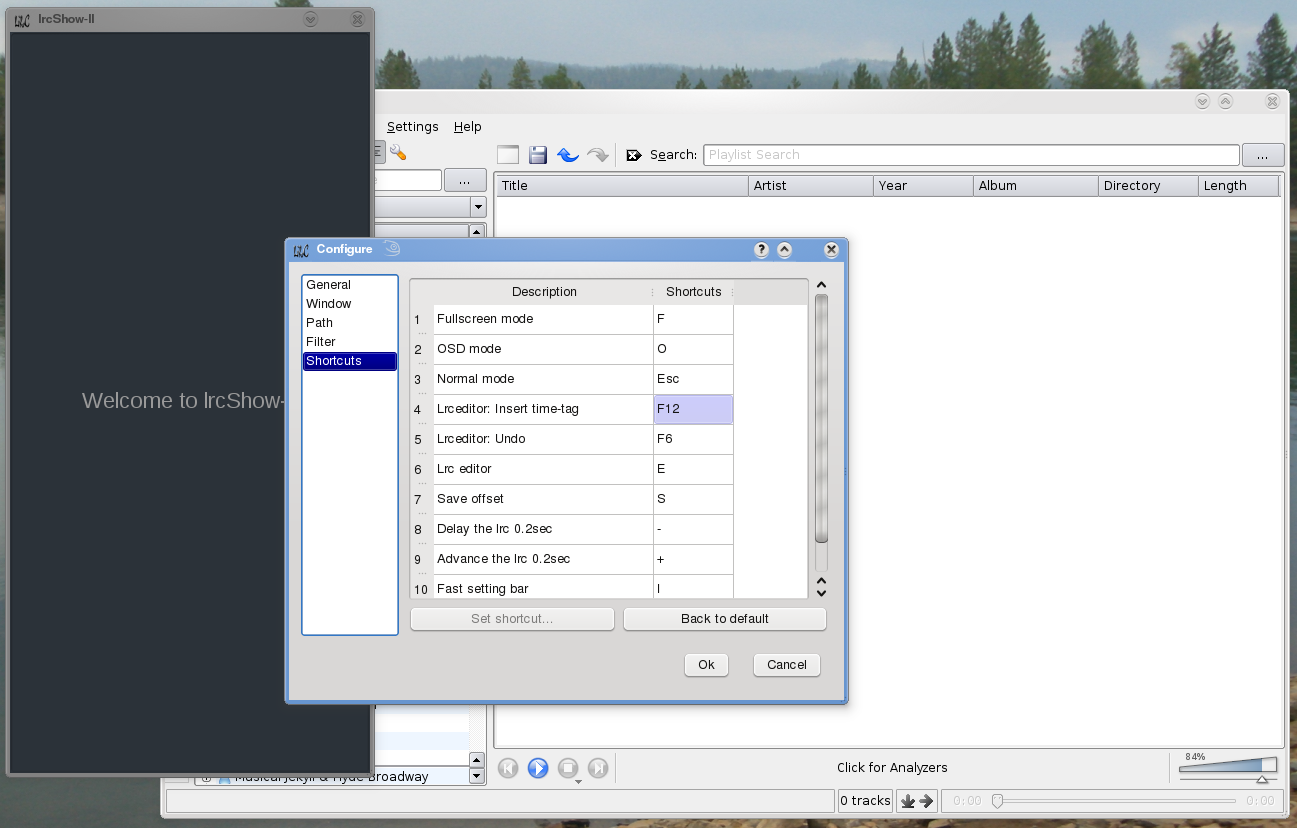Screen dimensions: 1297x828
Task: Click the next track button
Action: pos(598,768)
